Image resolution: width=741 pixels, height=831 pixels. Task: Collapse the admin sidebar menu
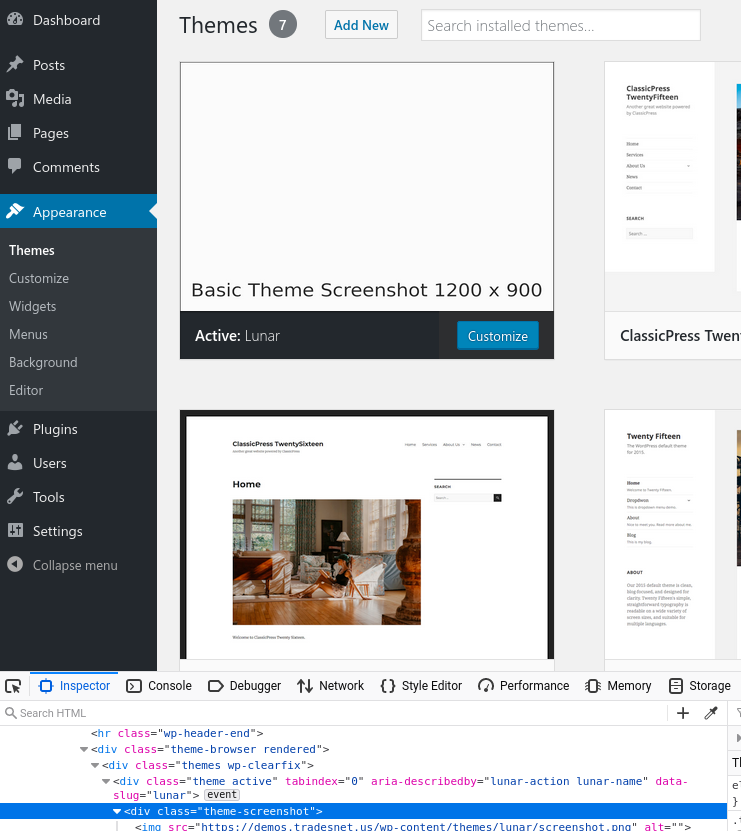pyautogui.click(x=74, y=565)
